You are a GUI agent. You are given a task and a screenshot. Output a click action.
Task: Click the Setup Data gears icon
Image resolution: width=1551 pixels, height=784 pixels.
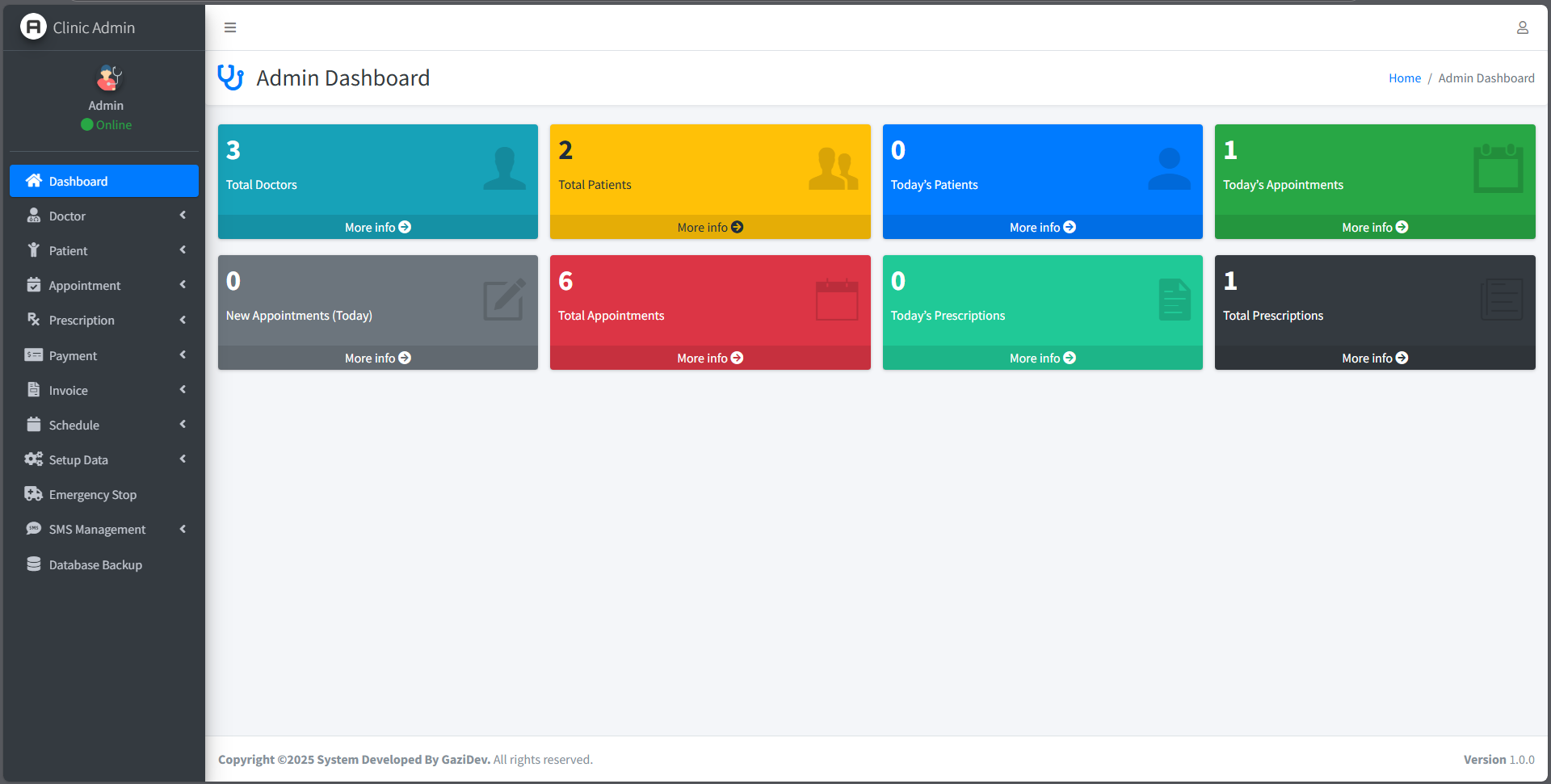point(33,459)
